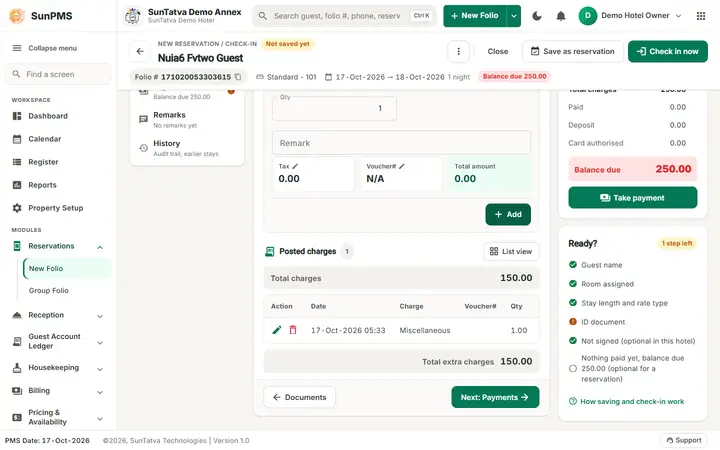The image size is (720, 450).
Task: Click Check in now
Action: click(x=668, y=51)
